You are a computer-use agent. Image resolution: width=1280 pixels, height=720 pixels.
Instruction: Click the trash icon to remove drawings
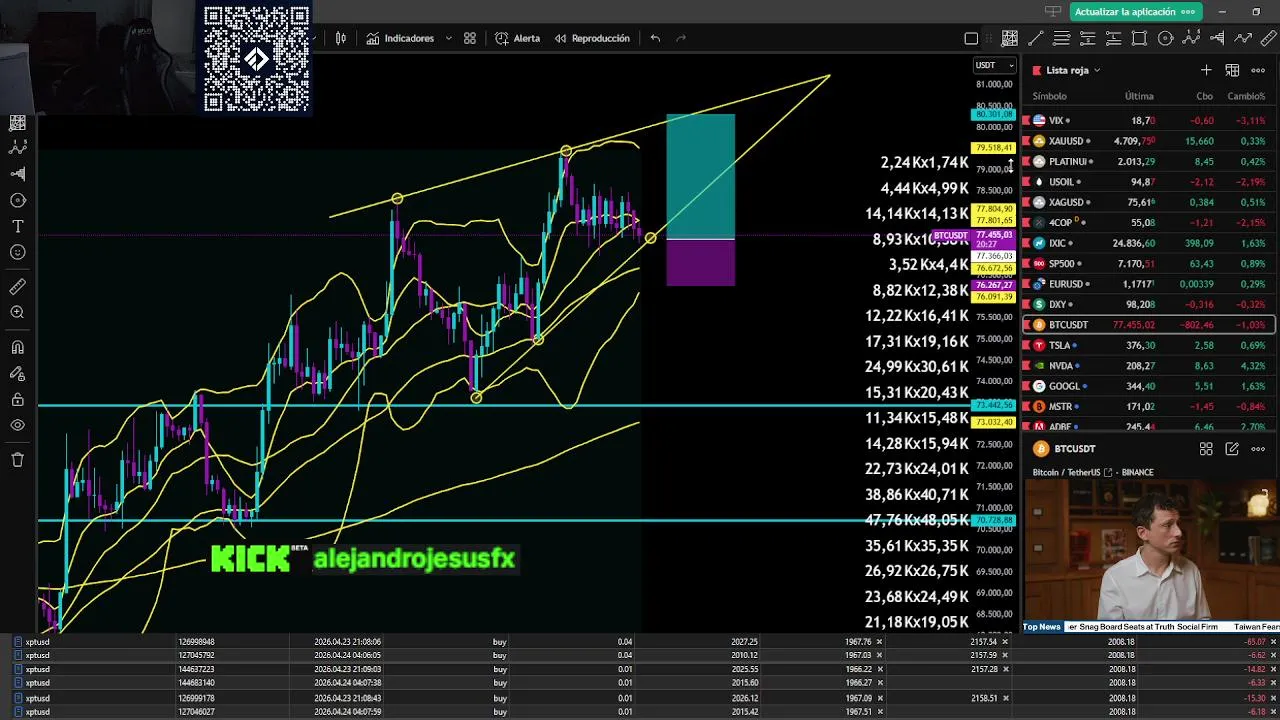point(18,460)
